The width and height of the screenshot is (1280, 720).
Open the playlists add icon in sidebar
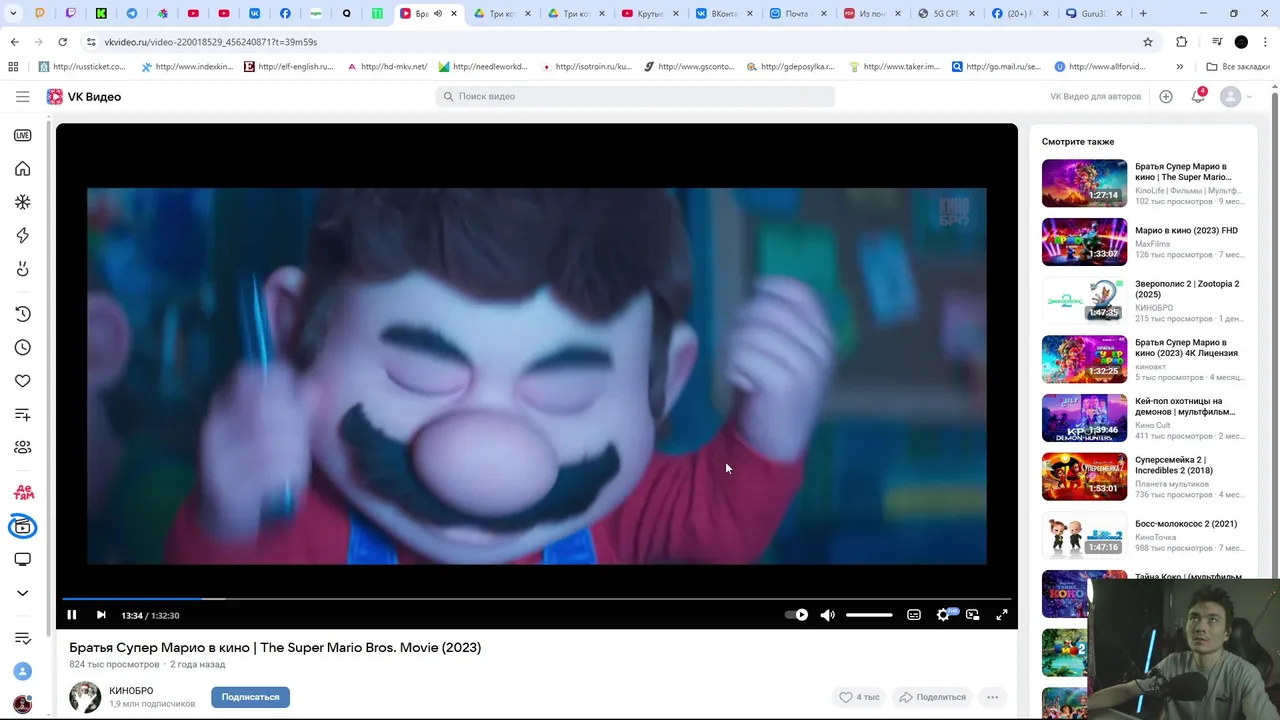tap(22, 414)
